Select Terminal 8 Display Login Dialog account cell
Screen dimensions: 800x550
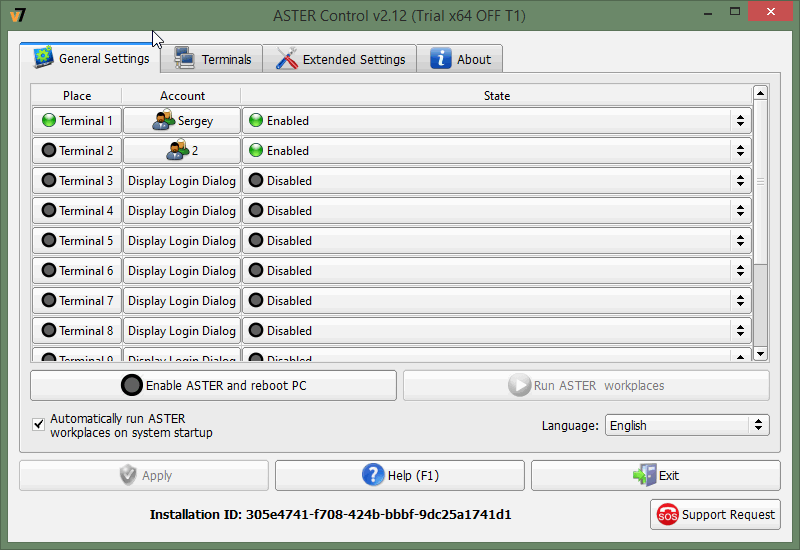[182, 331]
